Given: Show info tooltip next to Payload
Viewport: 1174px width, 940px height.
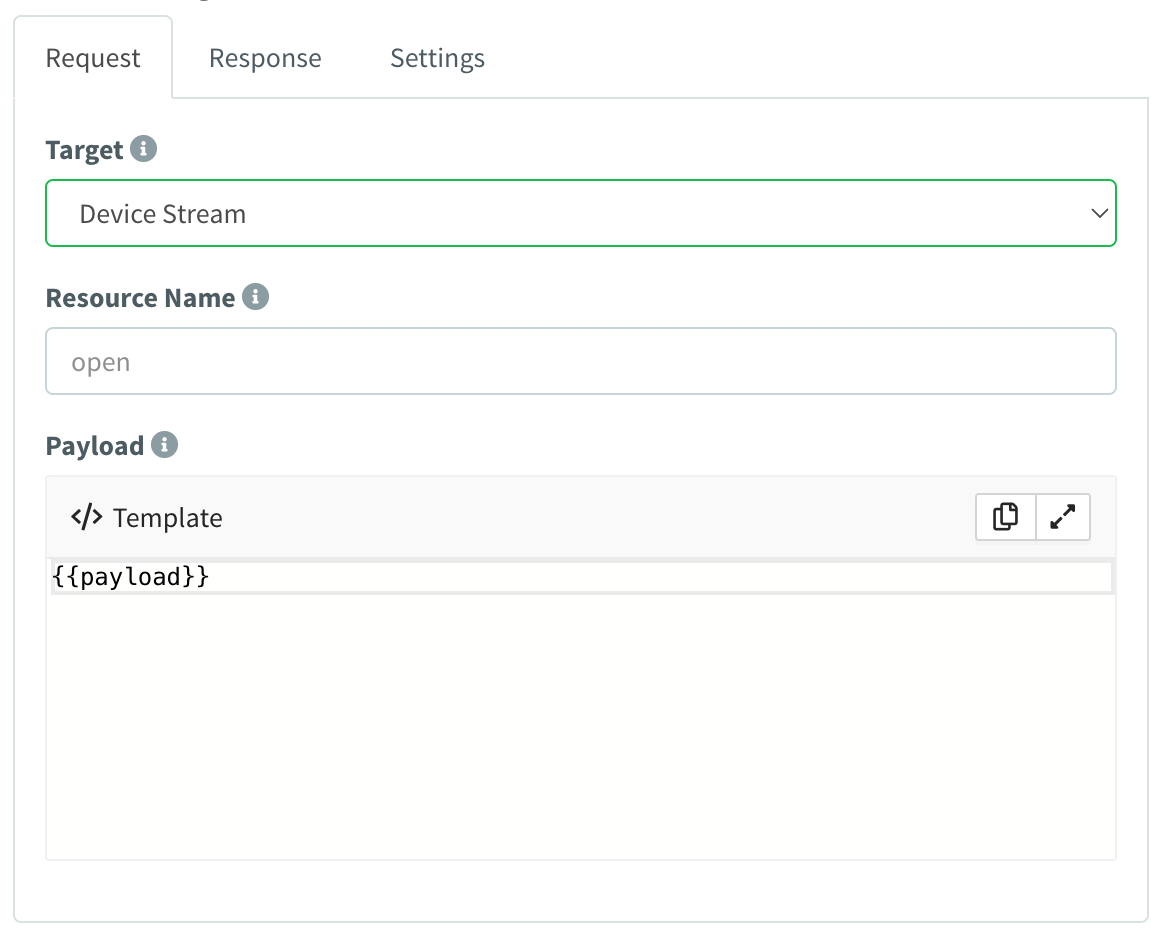Looking at the screenshot, I should [x=165, y=444].
